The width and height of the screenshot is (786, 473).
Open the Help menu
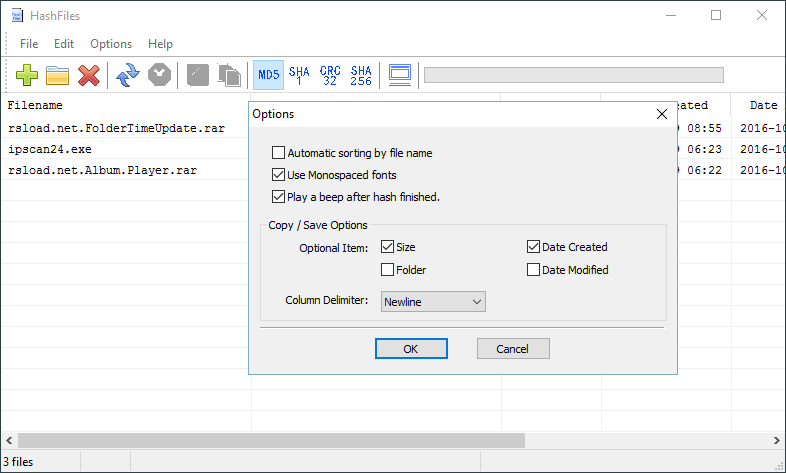tap(160, 44)
